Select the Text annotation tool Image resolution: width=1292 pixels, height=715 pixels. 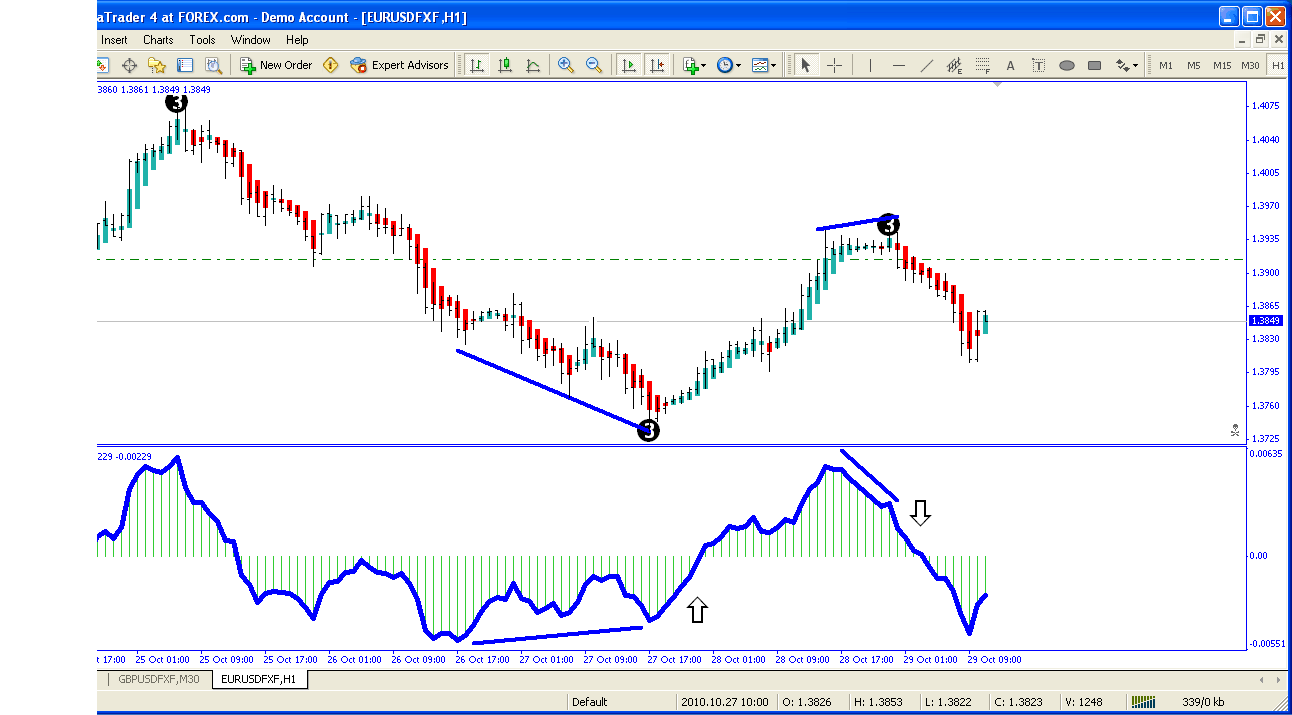1010,64
